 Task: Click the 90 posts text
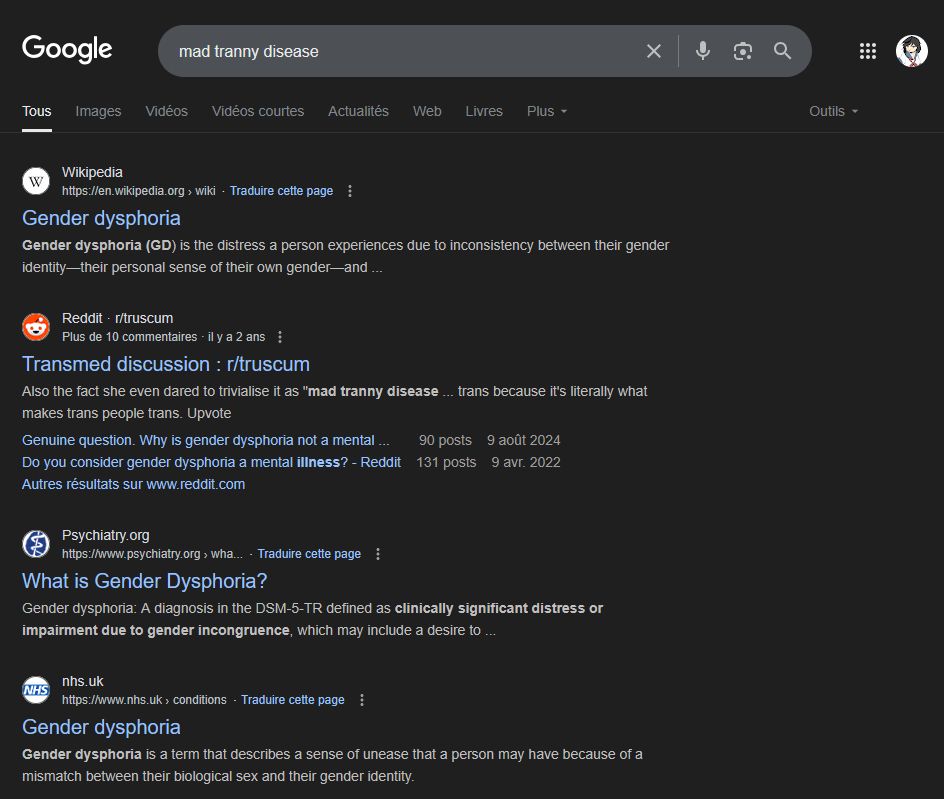coord(446,440)
